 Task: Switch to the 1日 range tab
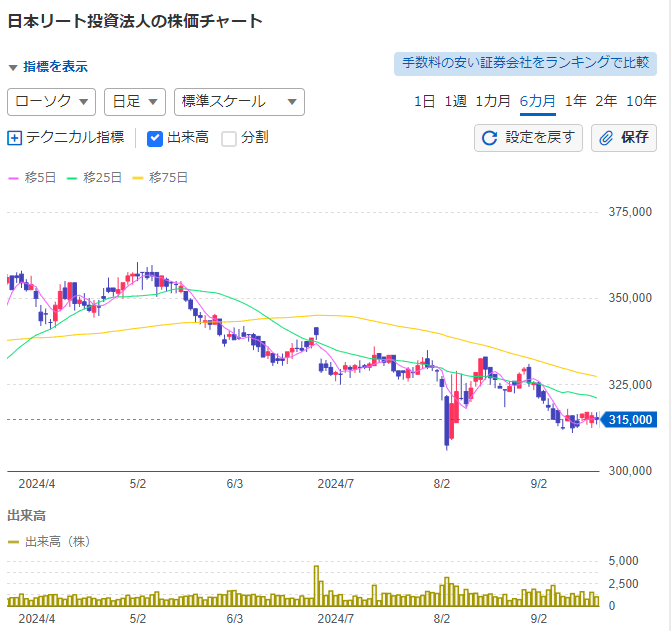(424, 101)
